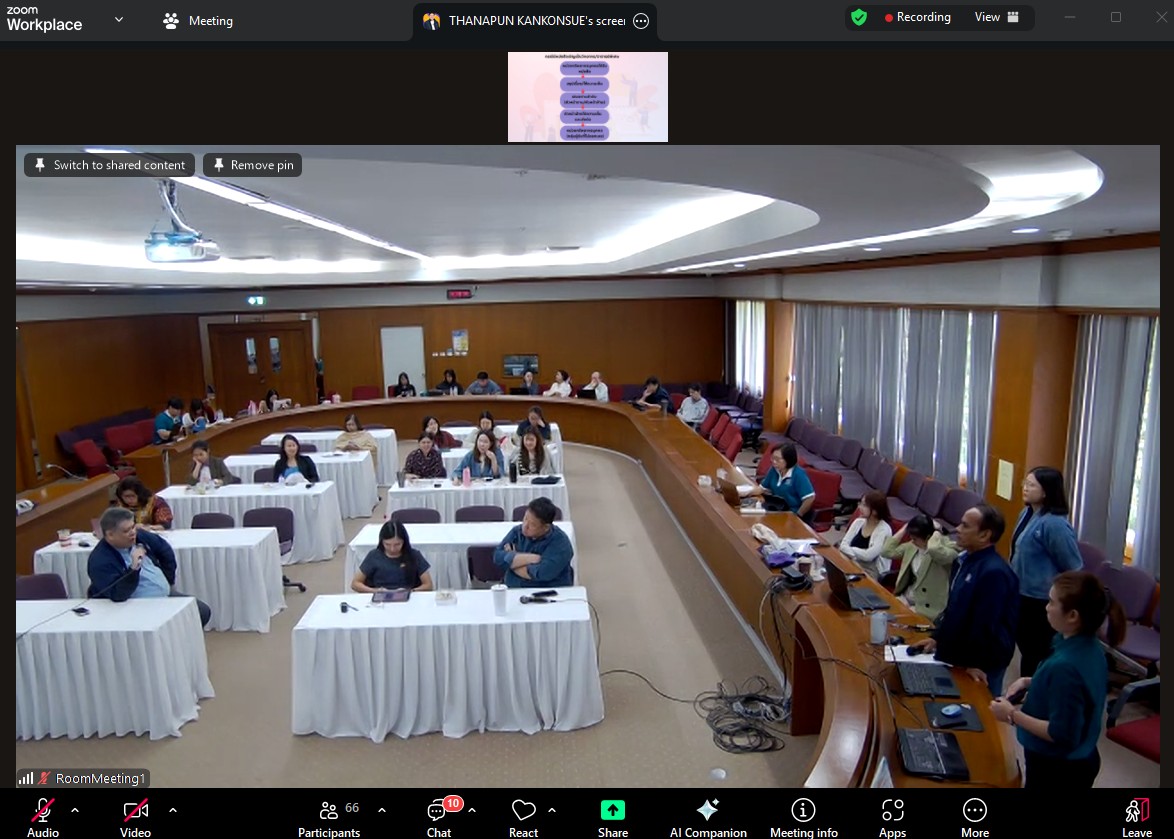Open the More options menu
The image size is (1174, 839).
(975, 817)
